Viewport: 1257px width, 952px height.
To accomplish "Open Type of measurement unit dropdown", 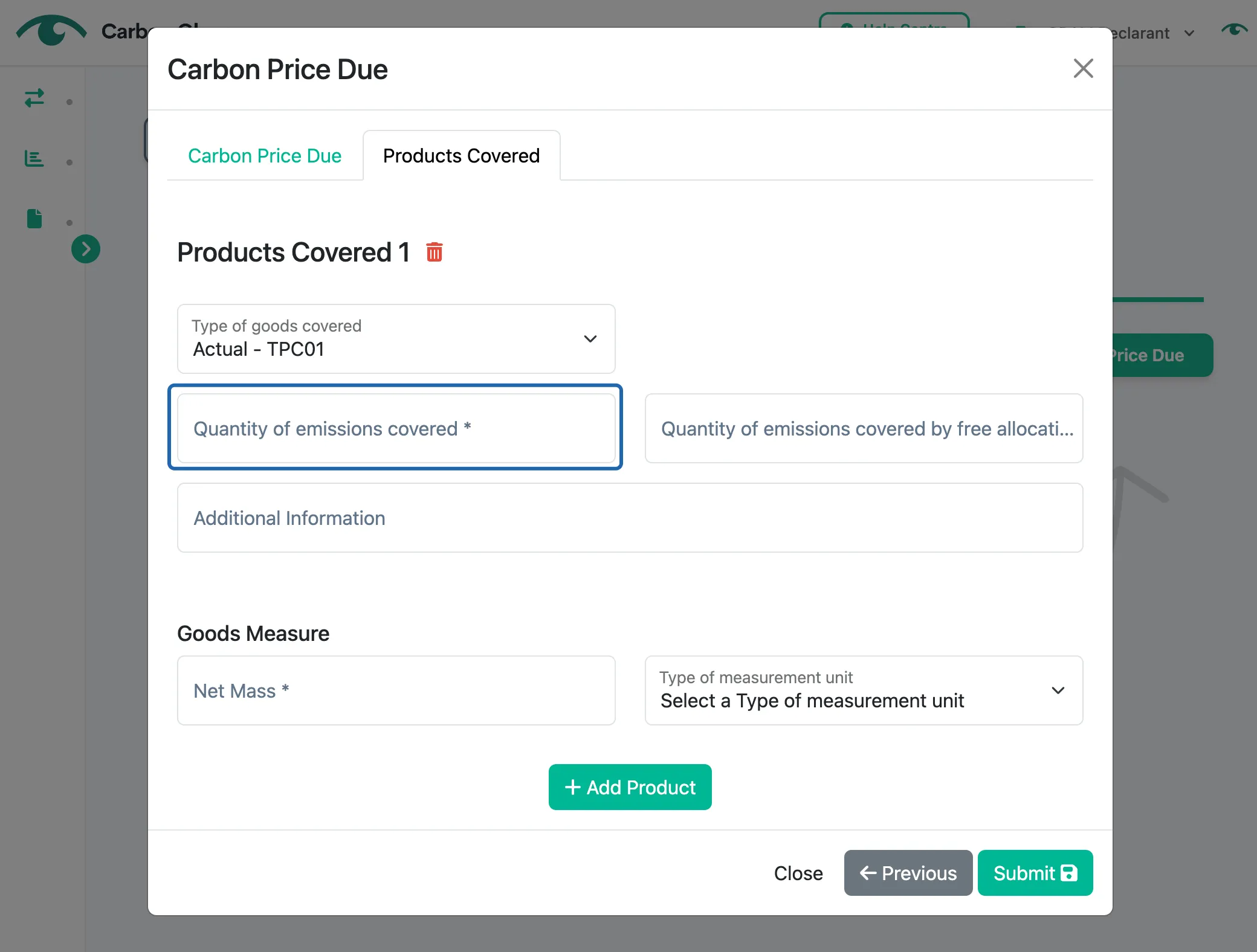I will point(864,690).
